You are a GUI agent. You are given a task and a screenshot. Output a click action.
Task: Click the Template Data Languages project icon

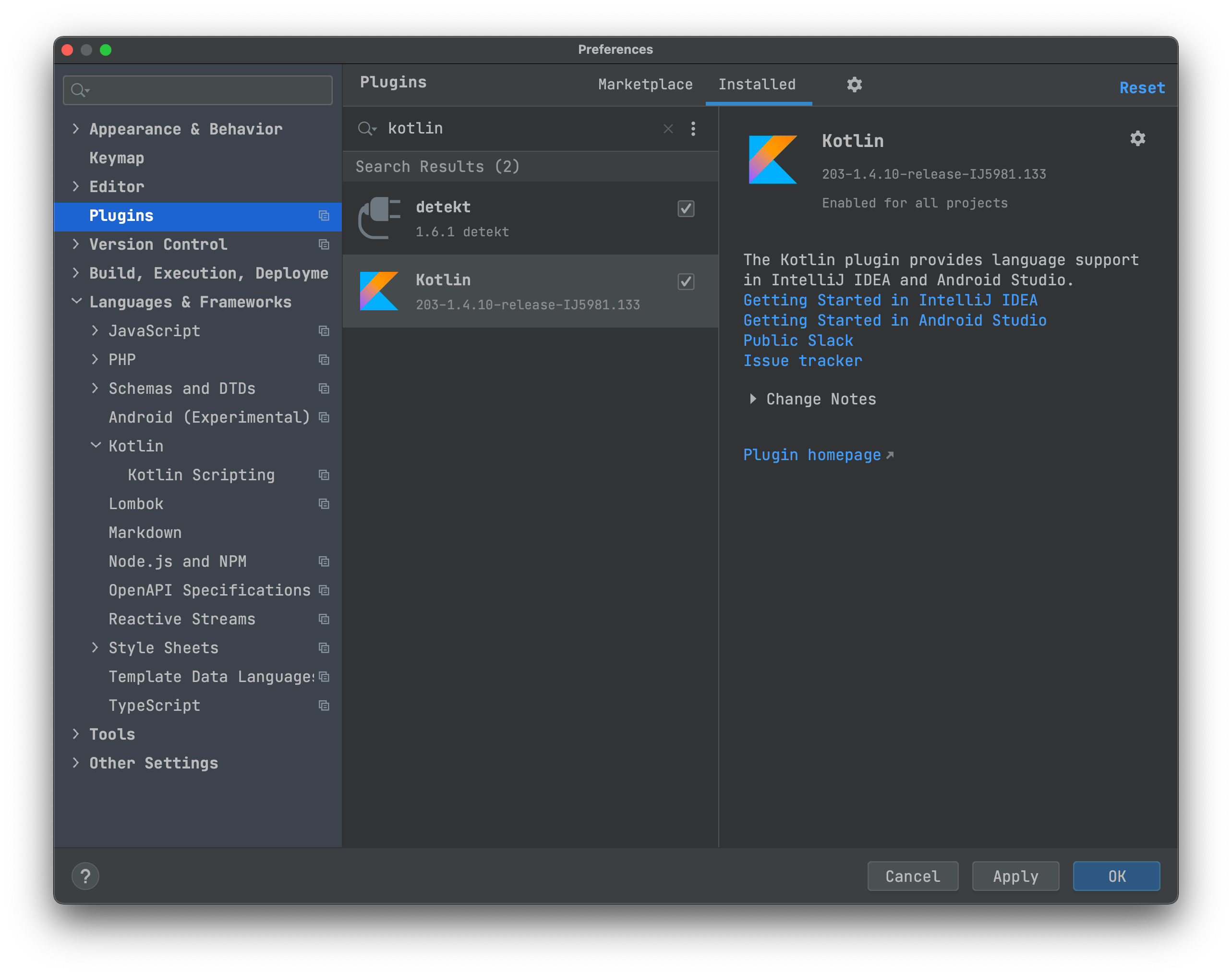coord(324,677)
